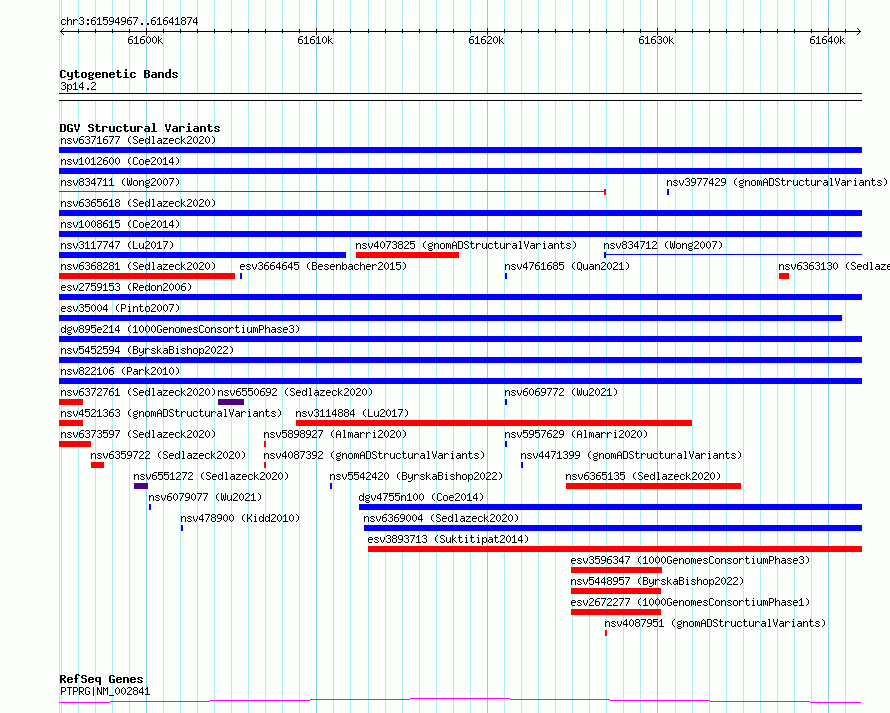Click the small red bar under nsv6359722
Image resolution: width=890 pixels, height=713 pixels.
click(x=97, y=465)
